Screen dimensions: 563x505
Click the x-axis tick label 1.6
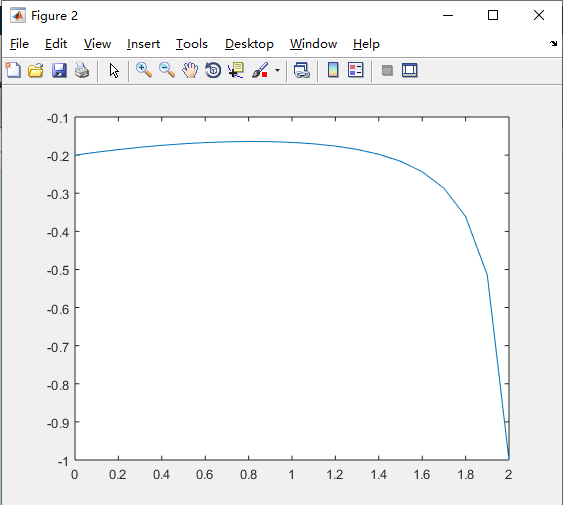tap(422, 475)
